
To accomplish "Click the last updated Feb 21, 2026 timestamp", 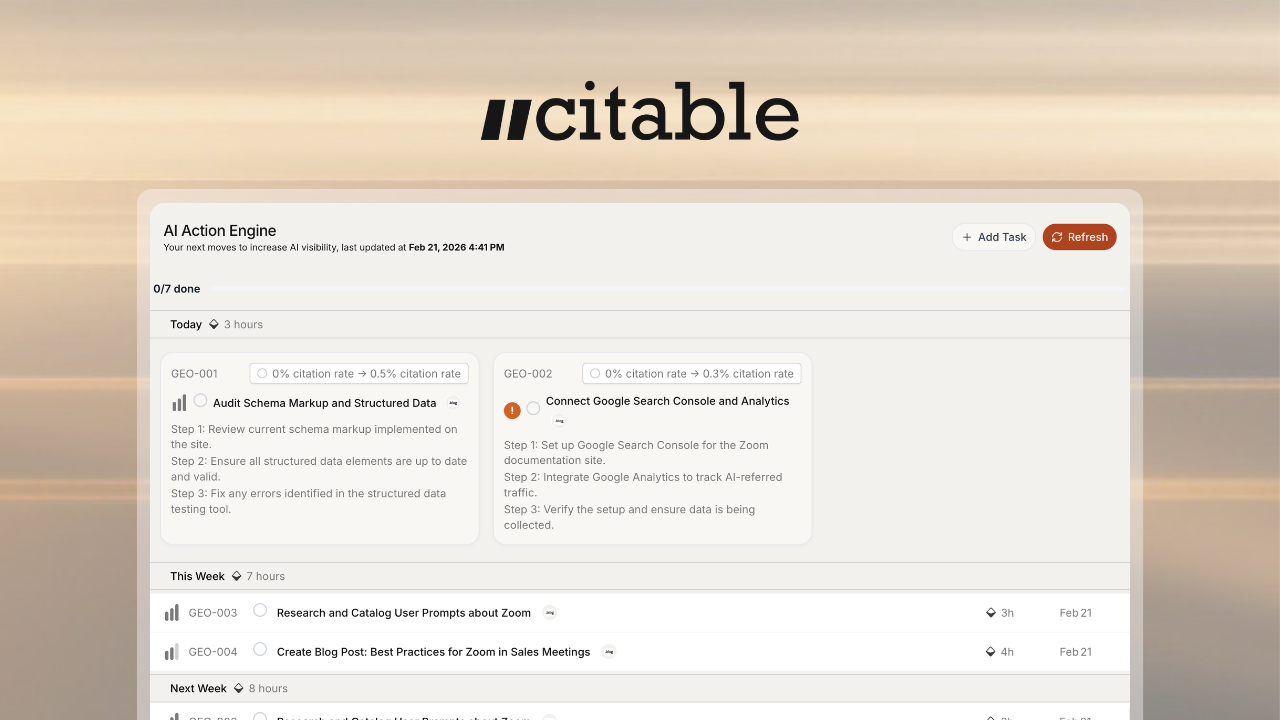I will (x=457, y=247).
